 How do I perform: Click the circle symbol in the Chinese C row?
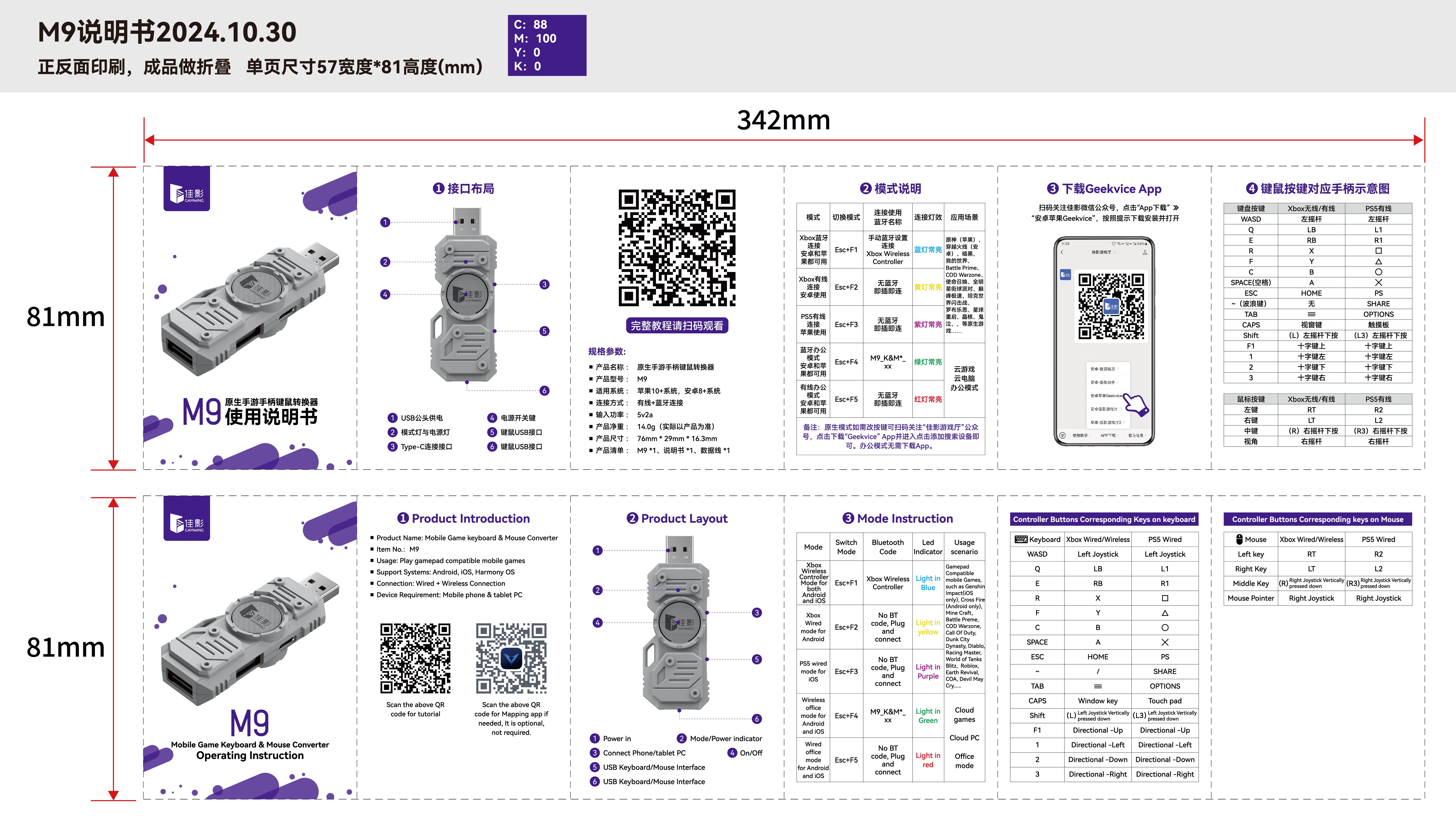[1379, 272]
